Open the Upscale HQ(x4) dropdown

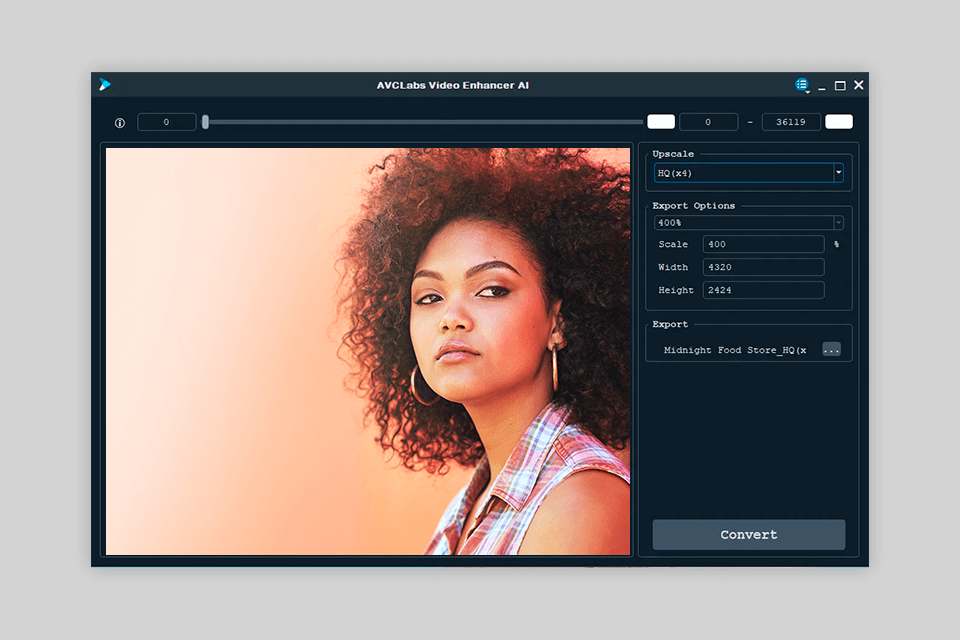(748, 173)
